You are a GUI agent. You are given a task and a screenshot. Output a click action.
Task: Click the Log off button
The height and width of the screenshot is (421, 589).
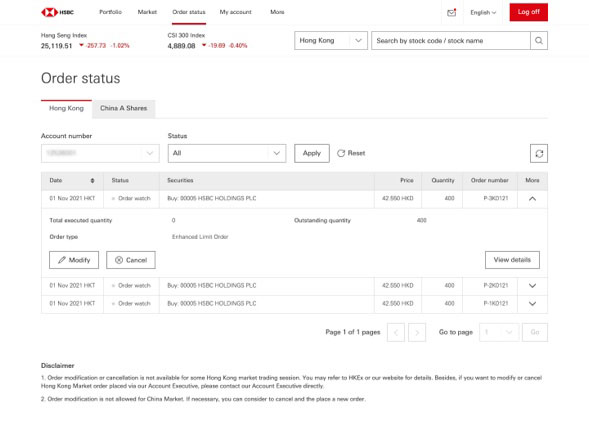click(529, 12)
